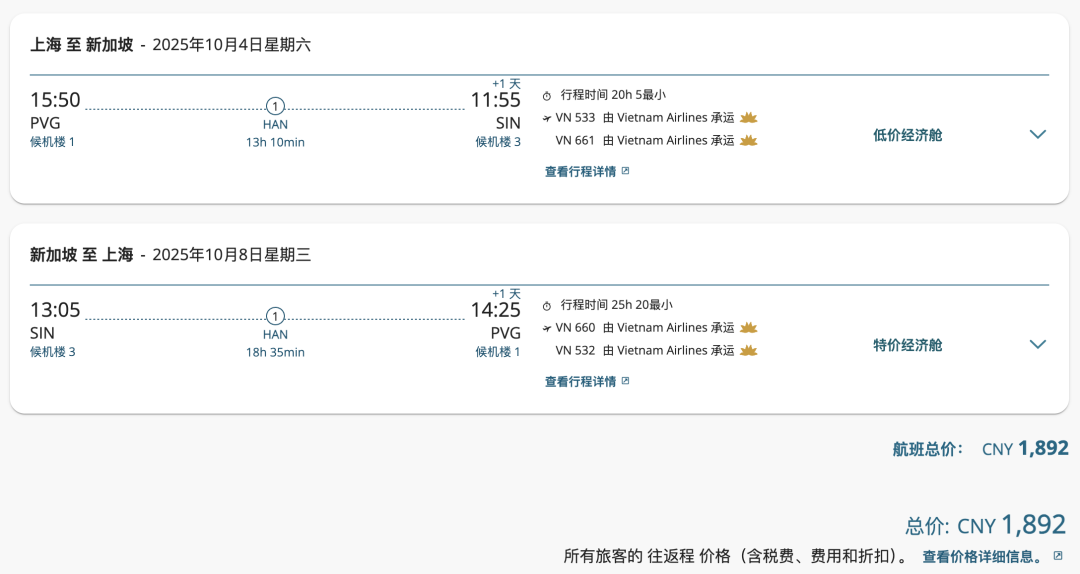Expand the 低价经济舱 fare chevron
This screenshot has height=574, width=1080.
(1037, 134)
